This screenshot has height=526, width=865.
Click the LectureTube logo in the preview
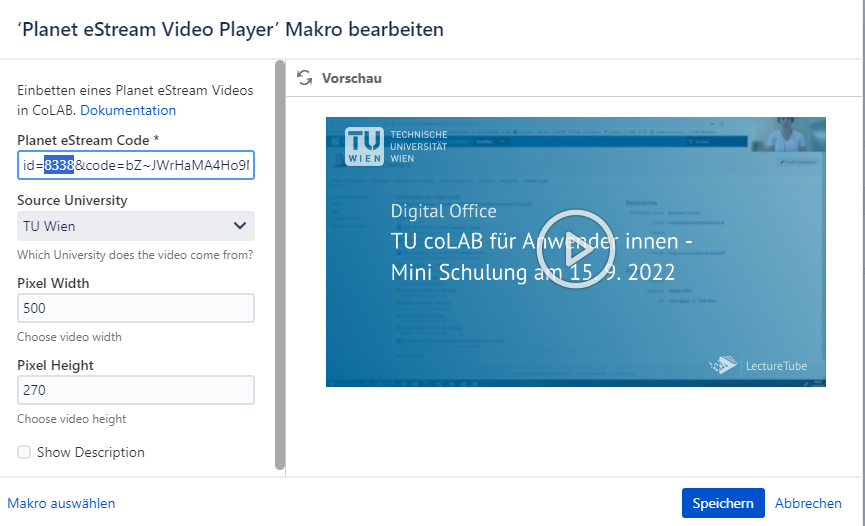(758, 365)
